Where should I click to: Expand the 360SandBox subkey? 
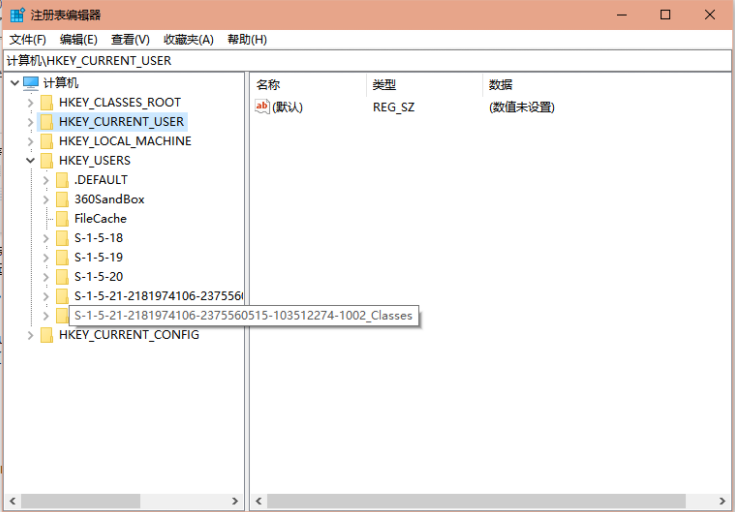[46, 199]
